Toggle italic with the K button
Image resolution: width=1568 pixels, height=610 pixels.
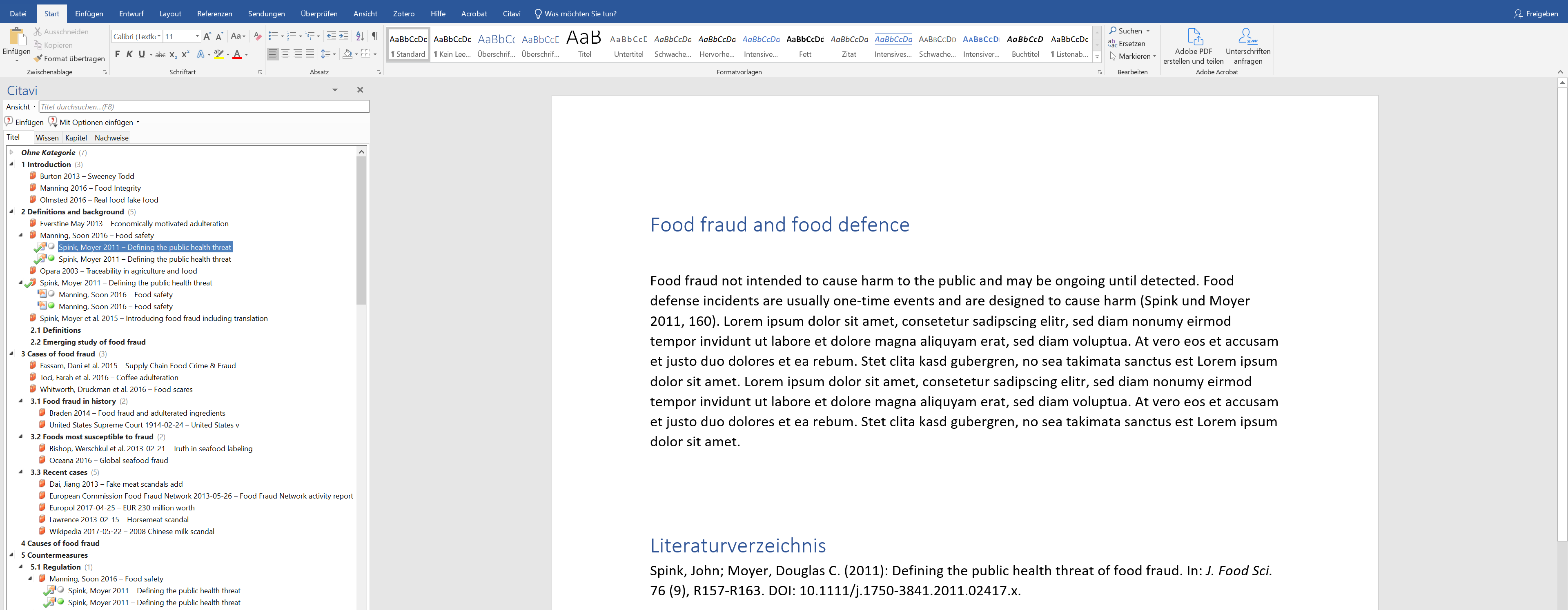[x=130, y=54]
